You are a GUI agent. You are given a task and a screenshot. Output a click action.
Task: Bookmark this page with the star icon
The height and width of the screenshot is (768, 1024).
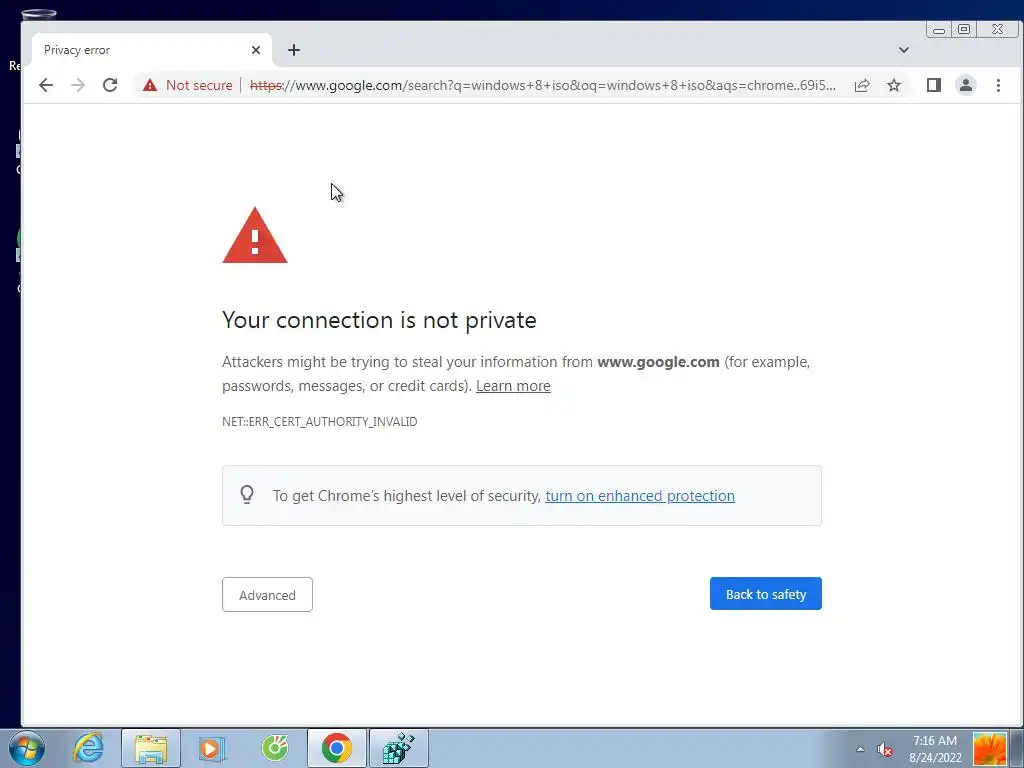point(894,86)
